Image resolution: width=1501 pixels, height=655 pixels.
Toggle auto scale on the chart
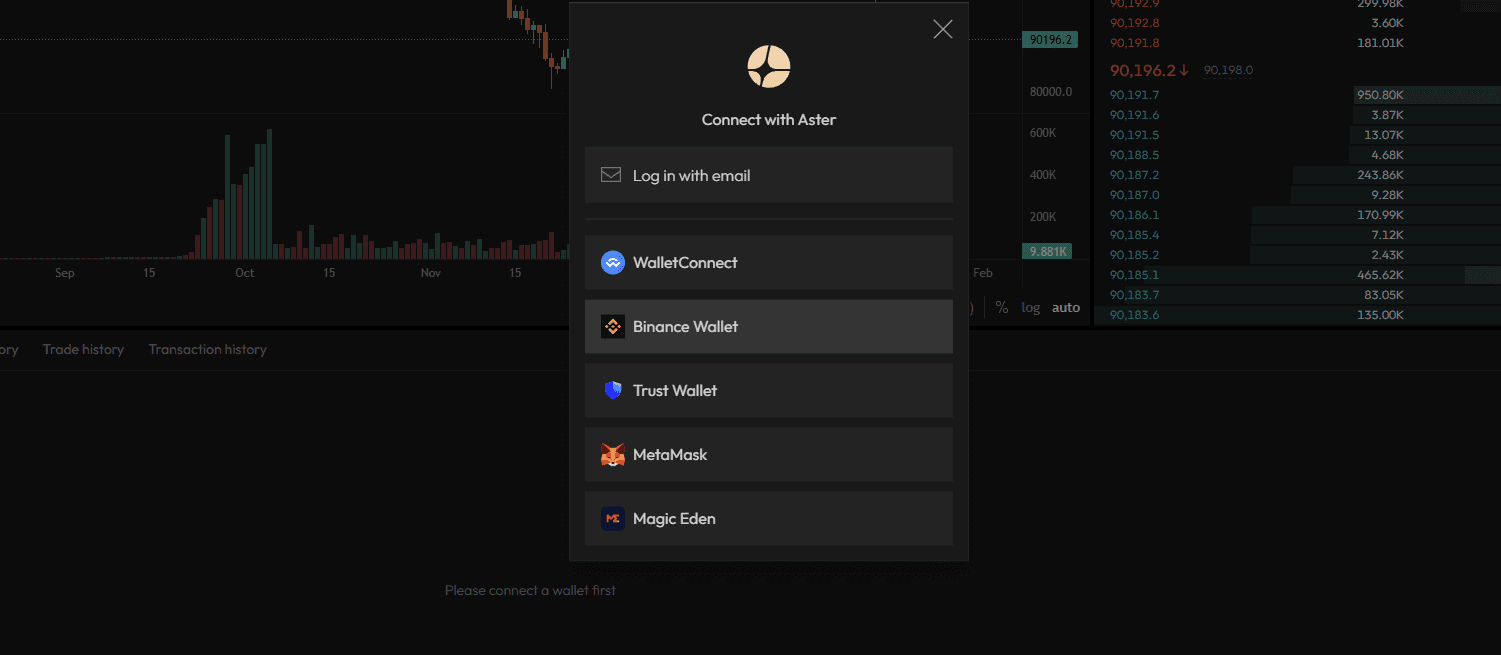1066,307
